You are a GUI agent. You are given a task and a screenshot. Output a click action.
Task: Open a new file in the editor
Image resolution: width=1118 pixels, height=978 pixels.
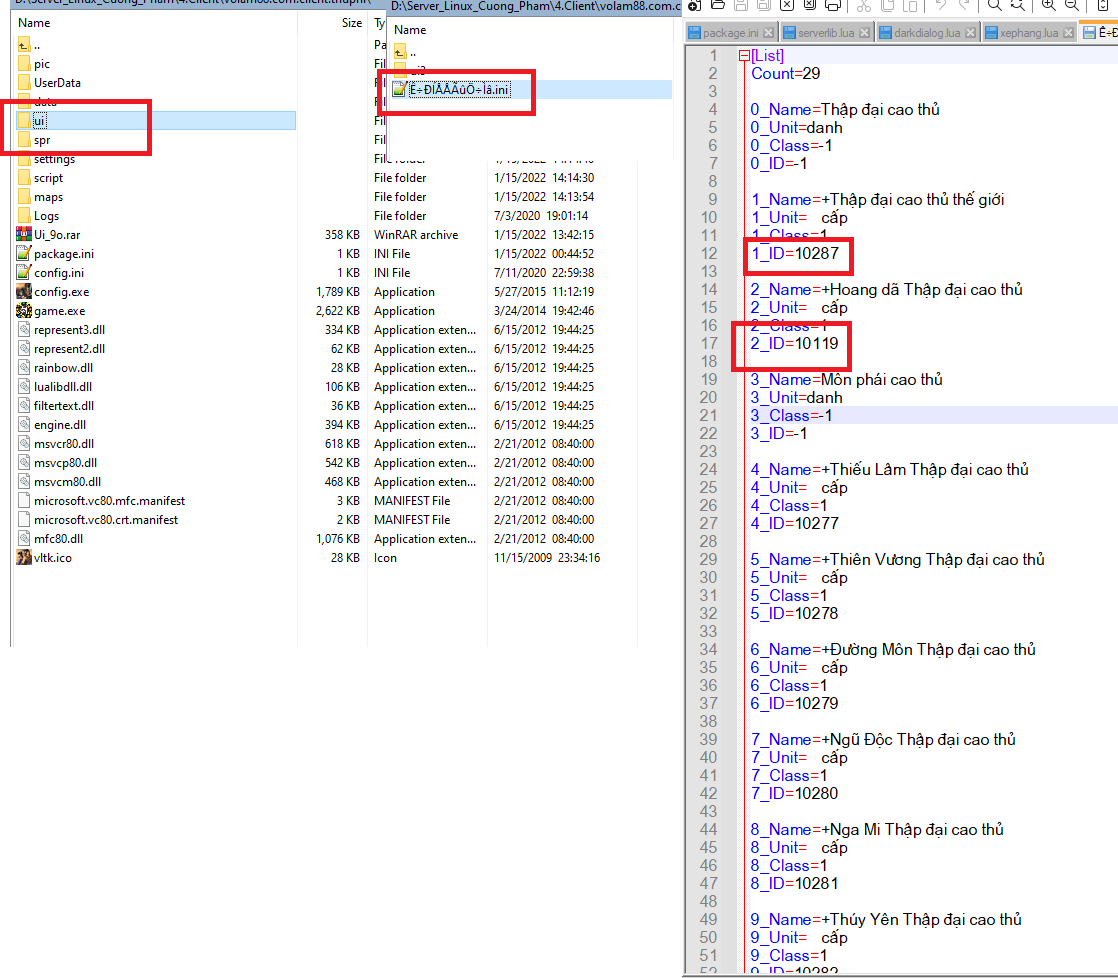pyautogui.click(x=694, y=7)
